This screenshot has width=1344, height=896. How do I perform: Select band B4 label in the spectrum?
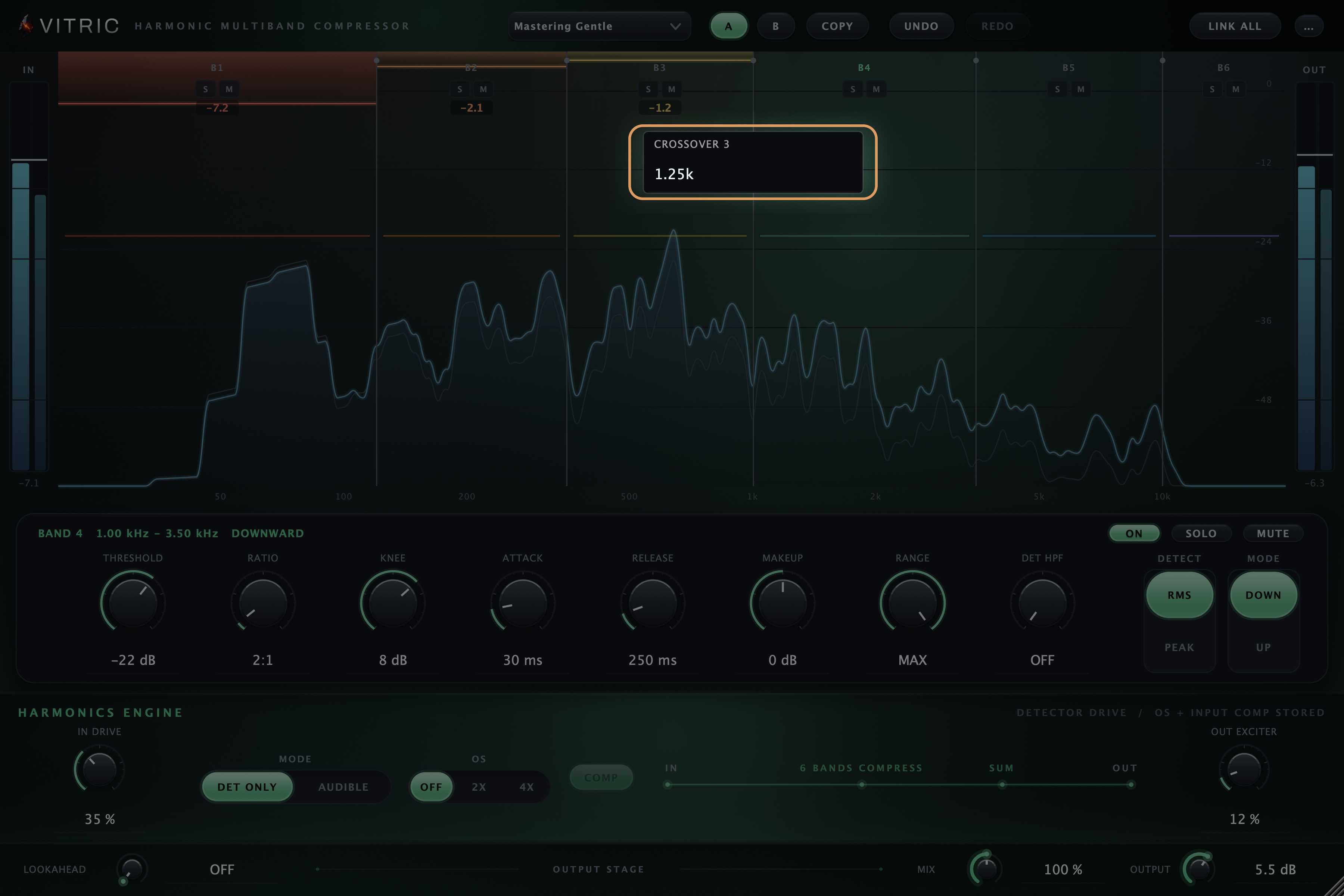point(864,68)
